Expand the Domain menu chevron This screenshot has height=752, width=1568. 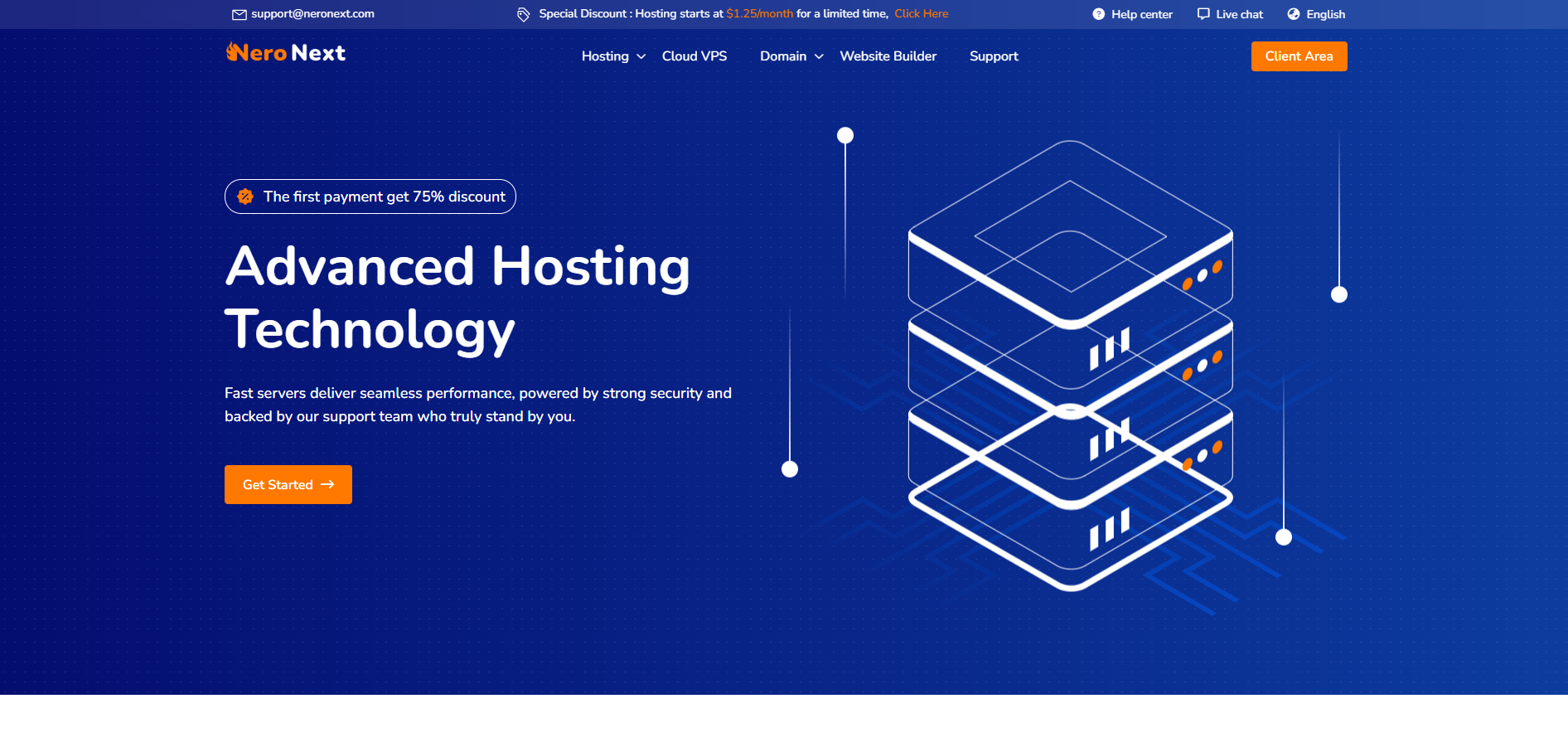click(x=819, y=56)
